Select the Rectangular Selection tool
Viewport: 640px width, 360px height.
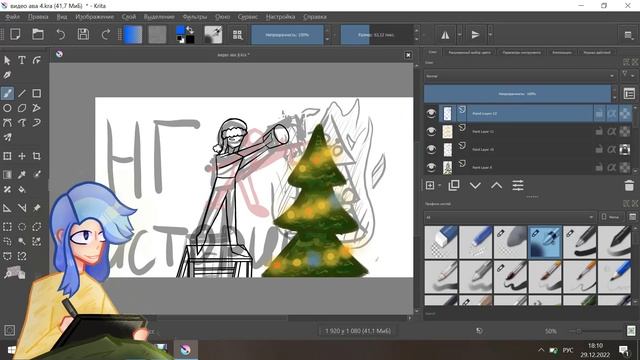[7, 227]
